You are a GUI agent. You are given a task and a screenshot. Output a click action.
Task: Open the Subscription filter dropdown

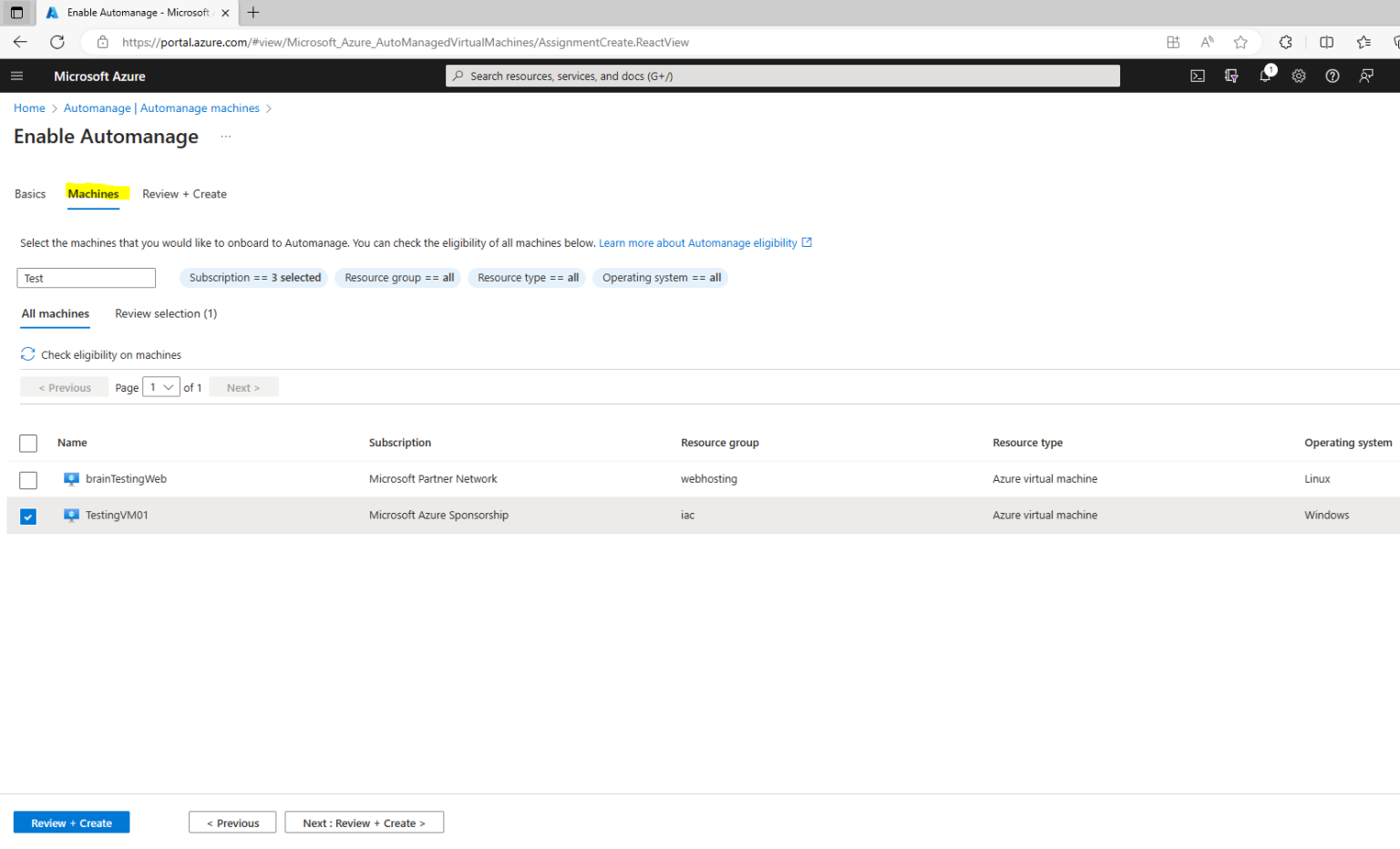pos(254,278)
